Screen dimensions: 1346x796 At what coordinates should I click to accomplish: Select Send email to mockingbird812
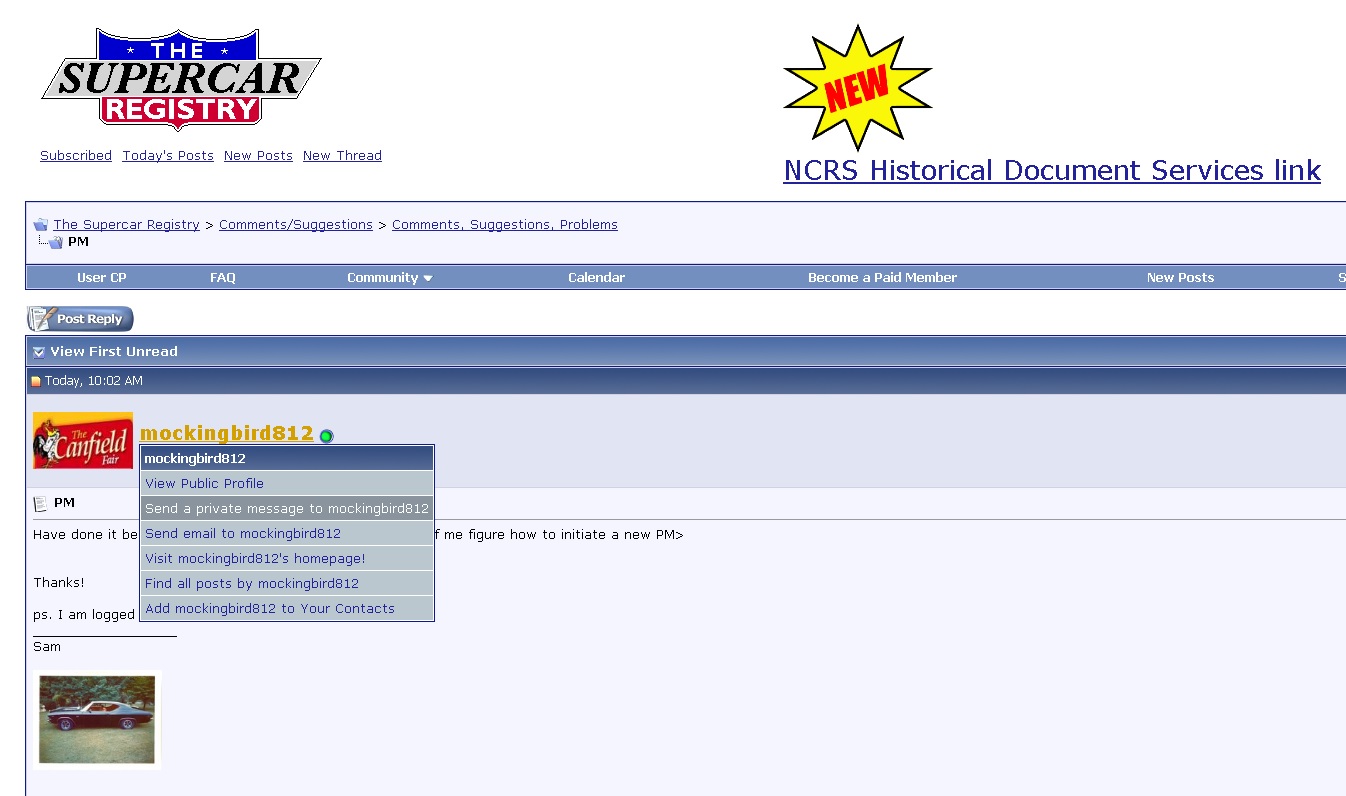click(243, 534)
